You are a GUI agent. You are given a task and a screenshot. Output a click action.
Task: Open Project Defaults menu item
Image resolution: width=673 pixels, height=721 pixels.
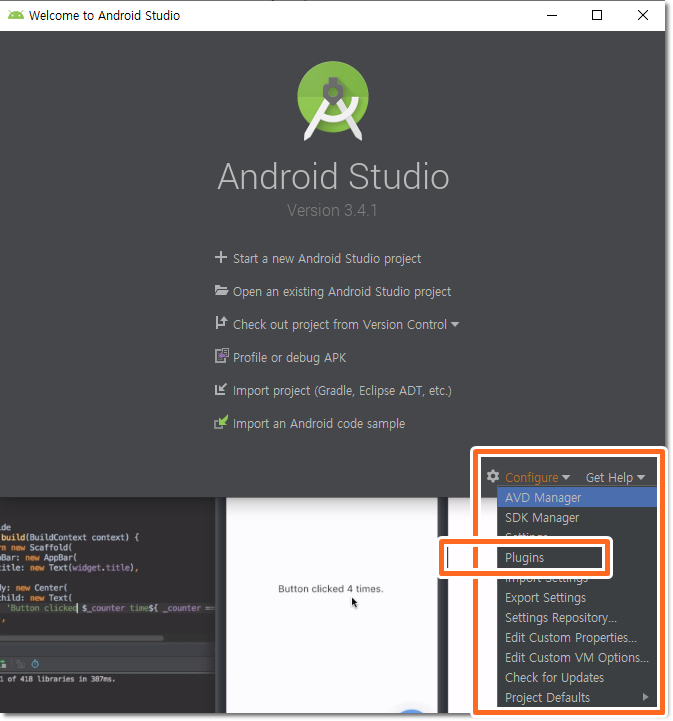point(577,698)
